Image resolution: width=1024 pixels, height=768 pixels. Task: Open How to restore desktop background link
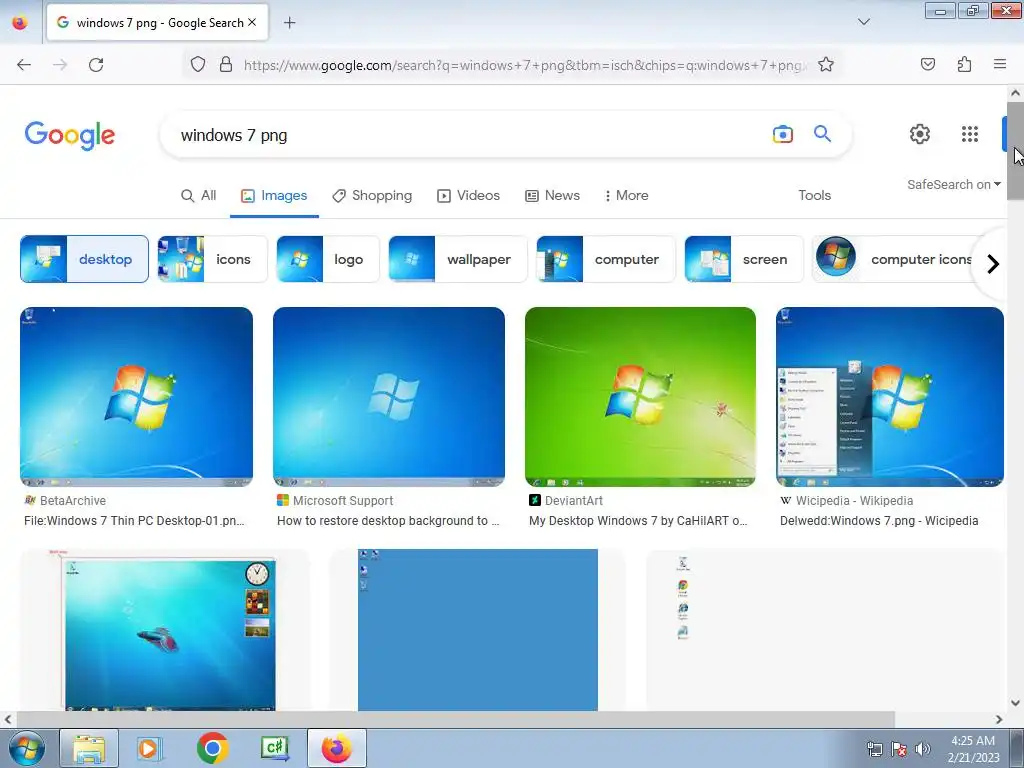click(x=388, y=520)
